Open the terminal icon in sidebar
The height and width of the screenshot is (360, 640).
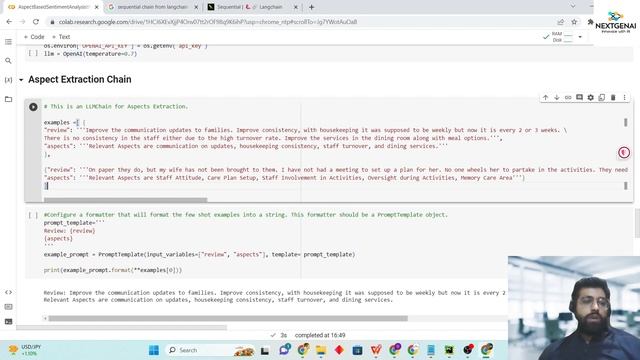(x=8, y=322)
